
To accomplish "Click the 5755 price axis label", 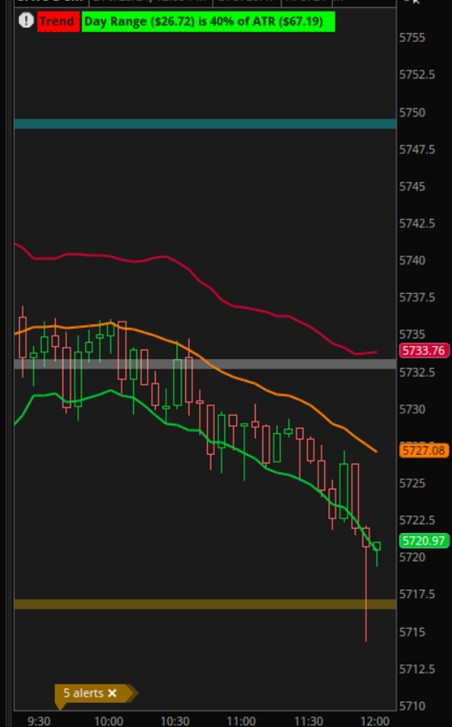I will tap(412, 38).
